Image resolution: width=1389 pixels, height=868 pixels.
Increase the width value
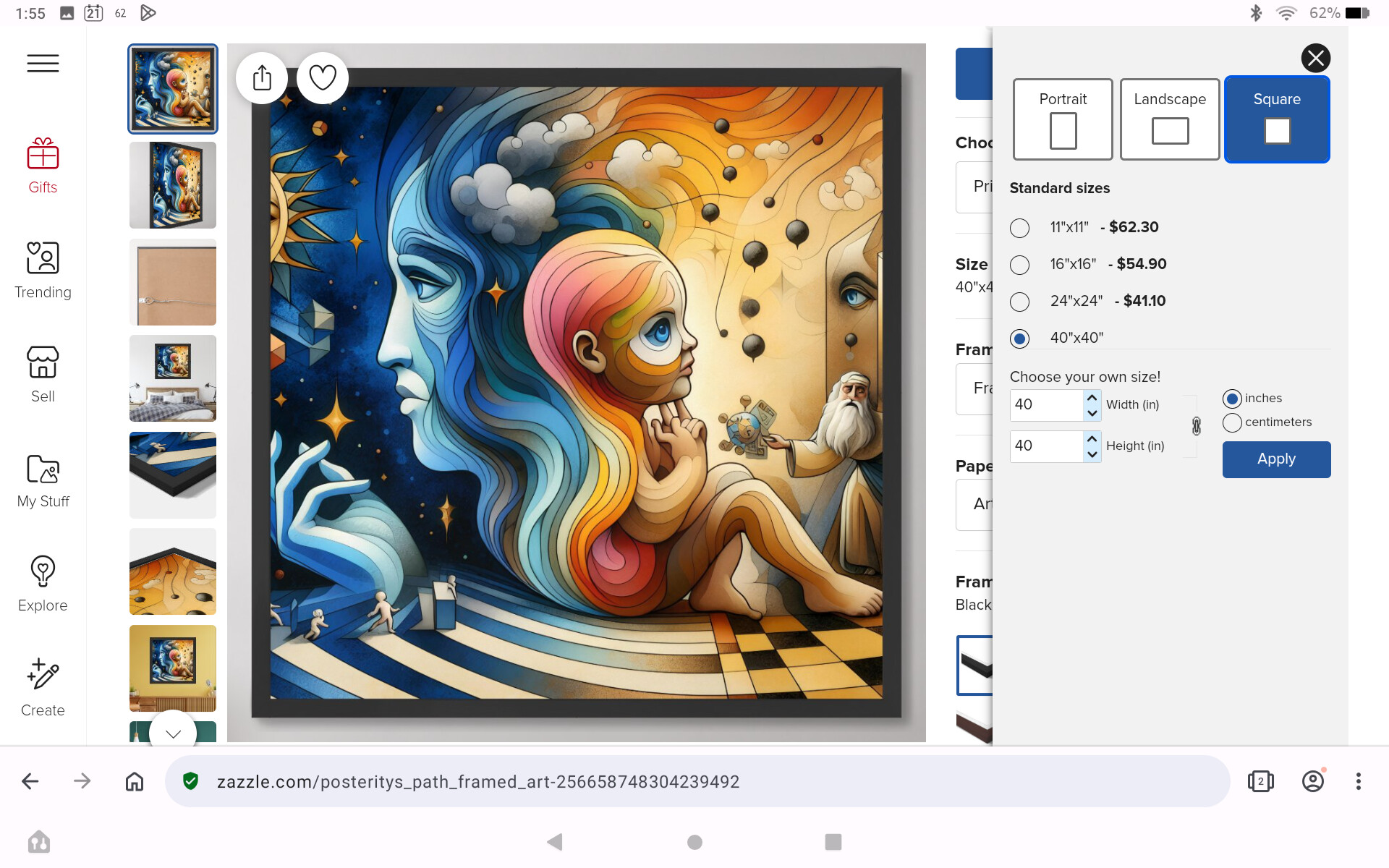1092,398
